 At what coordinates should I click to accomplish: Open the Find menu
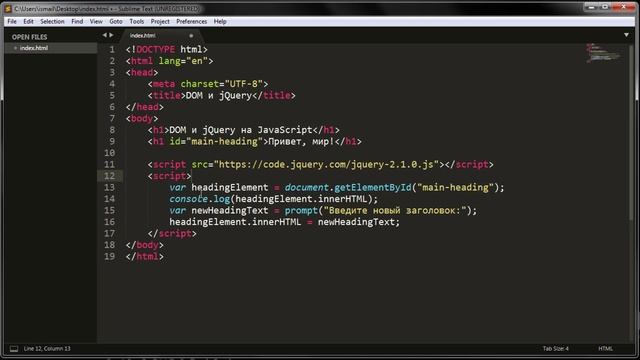(x=77, y=21)
